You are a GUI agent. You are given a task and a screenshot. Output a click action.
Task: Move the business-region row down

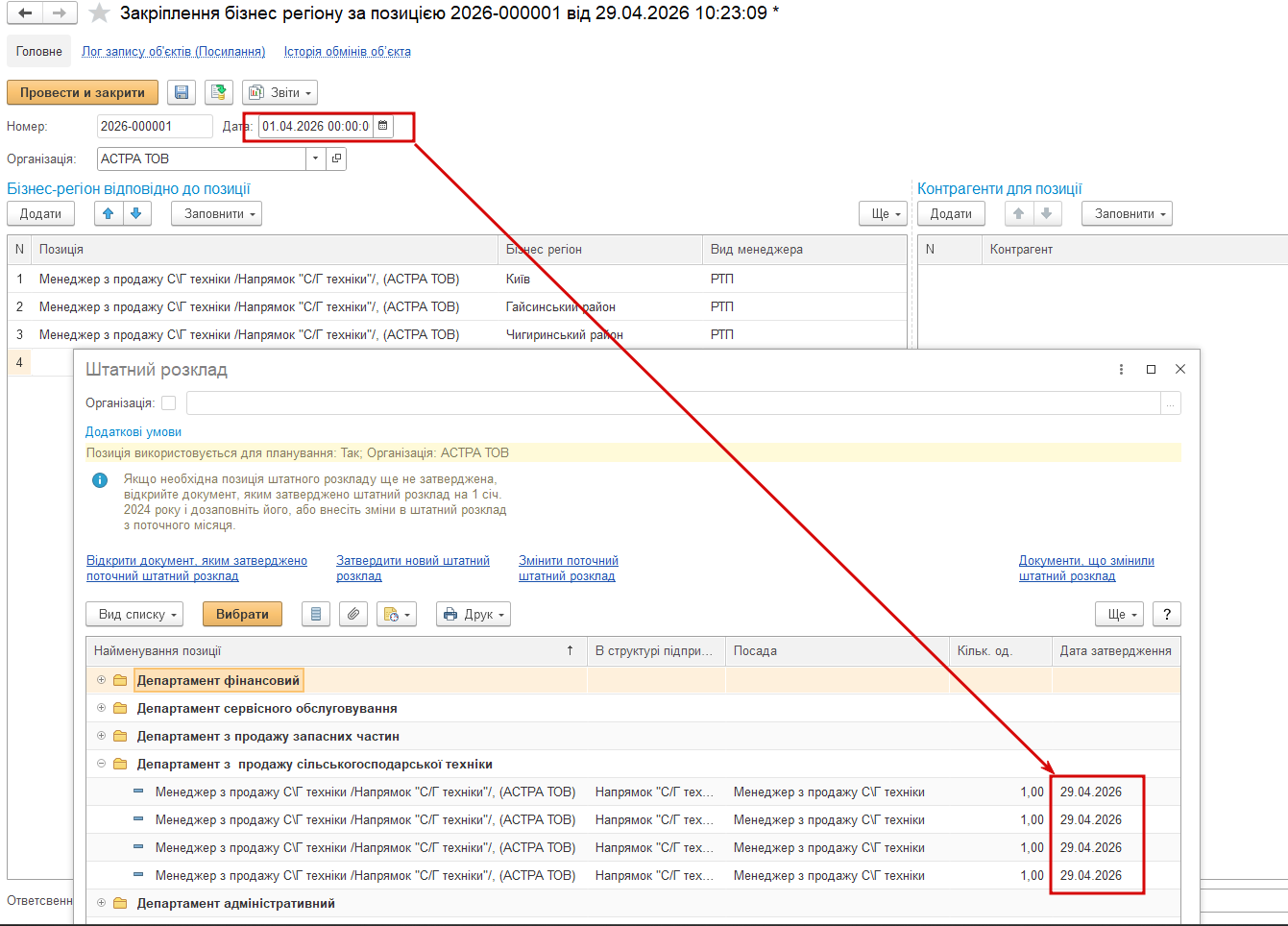[x=136, y=213]
